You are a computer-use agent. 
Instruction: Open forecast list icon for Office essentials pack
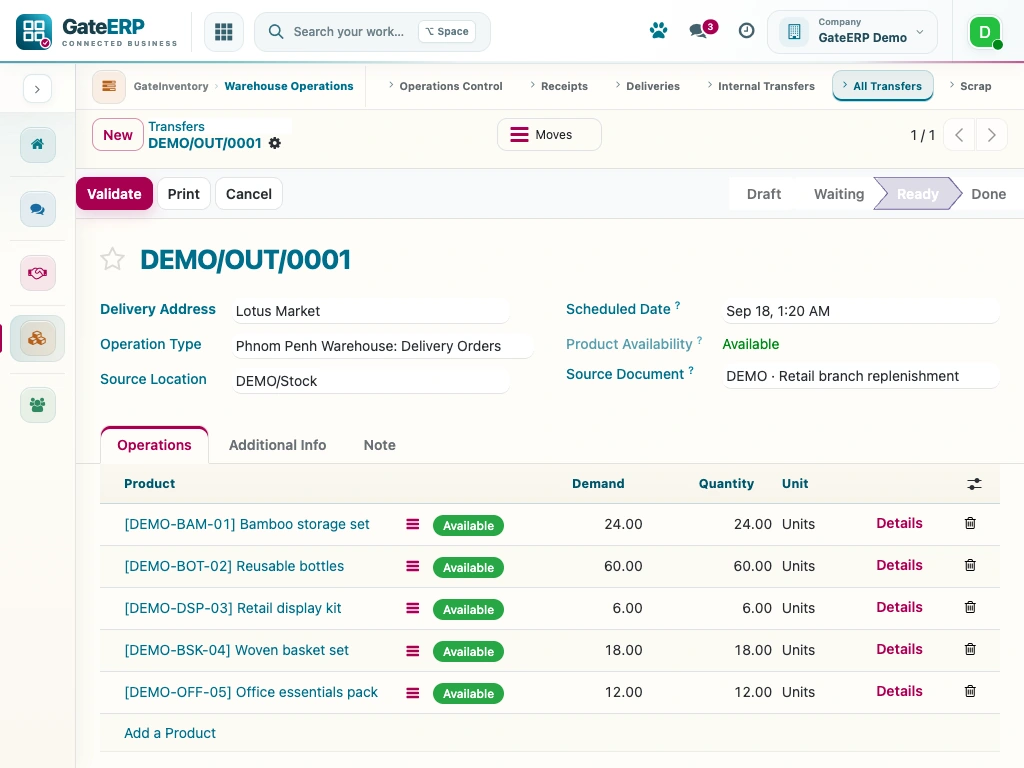coord(413,693)
